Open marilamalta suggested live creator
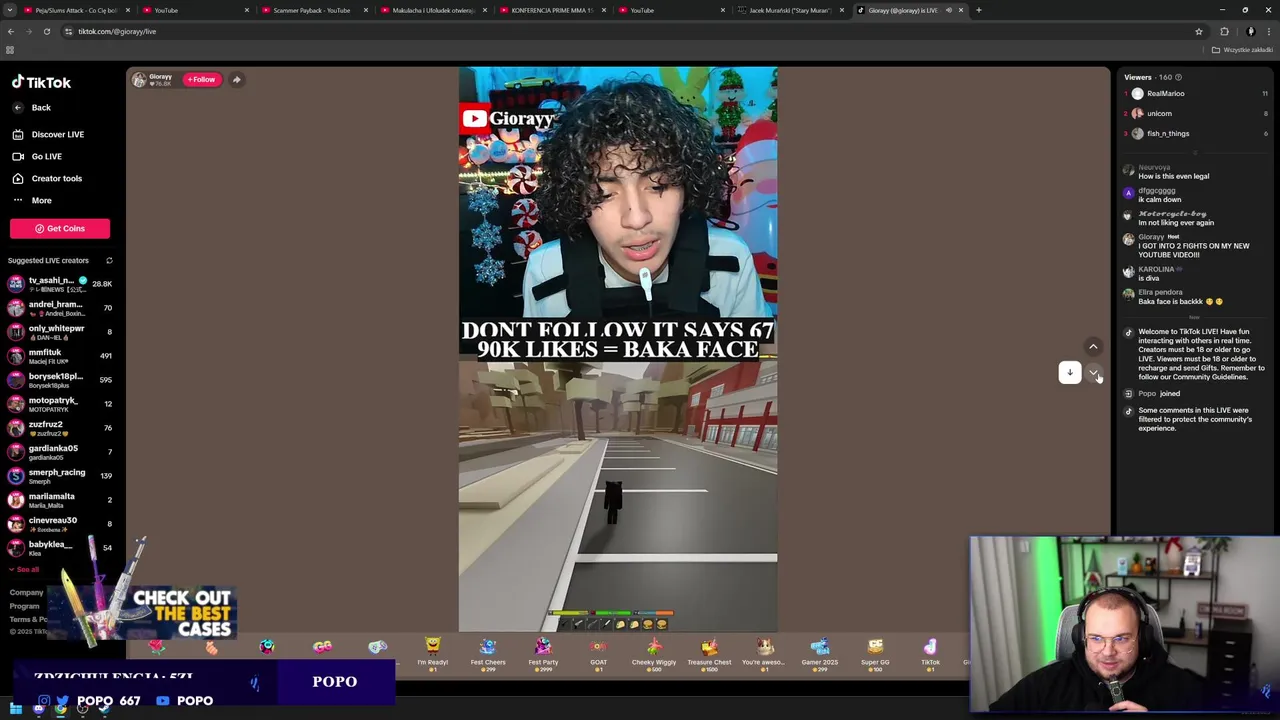This screenshot has width=1280, height=720. click(x=60, y=500)
